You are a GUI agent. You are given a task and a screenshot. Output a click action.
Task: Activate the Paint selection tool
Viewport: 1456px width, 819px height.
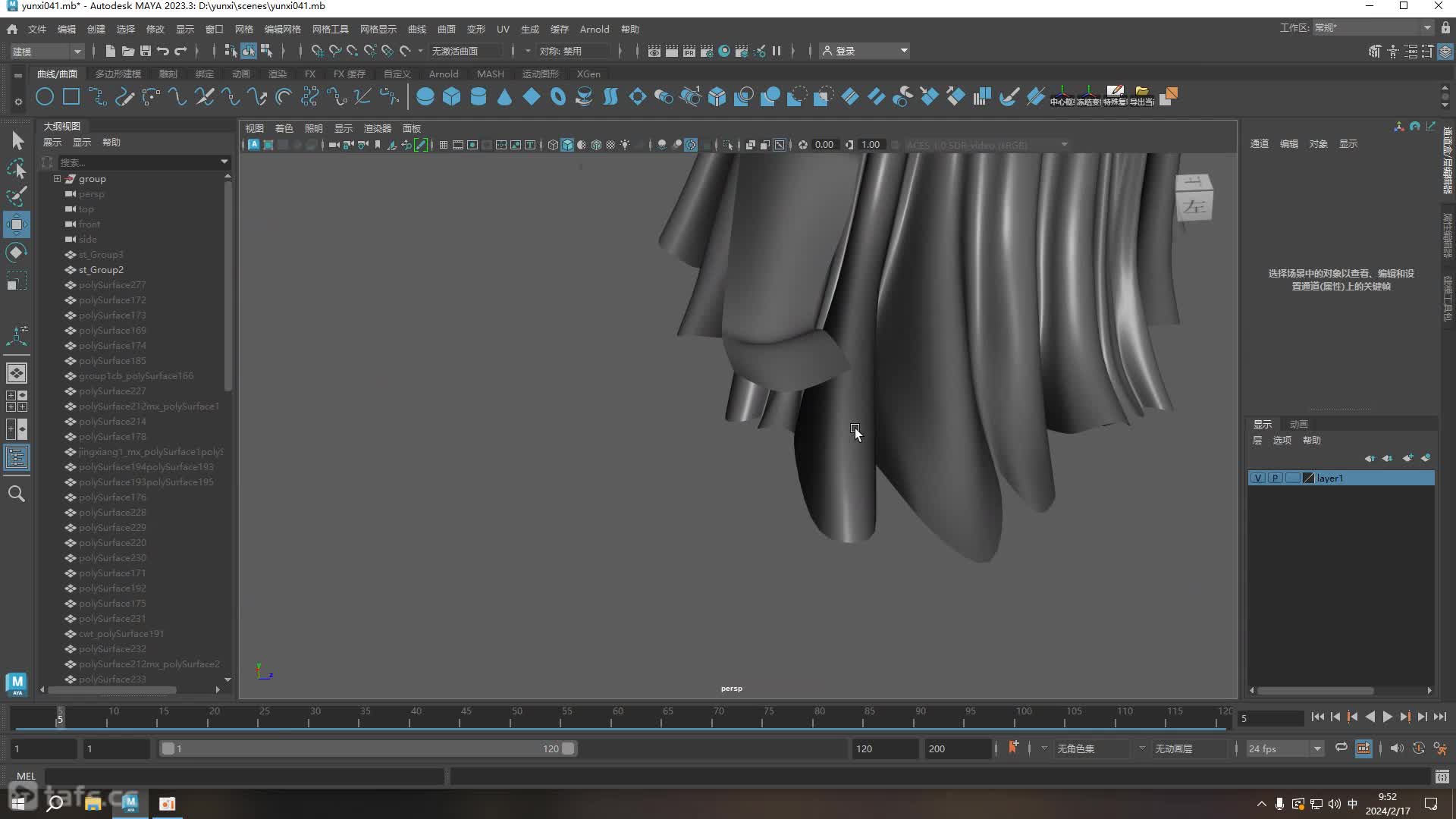click(17, 196)
